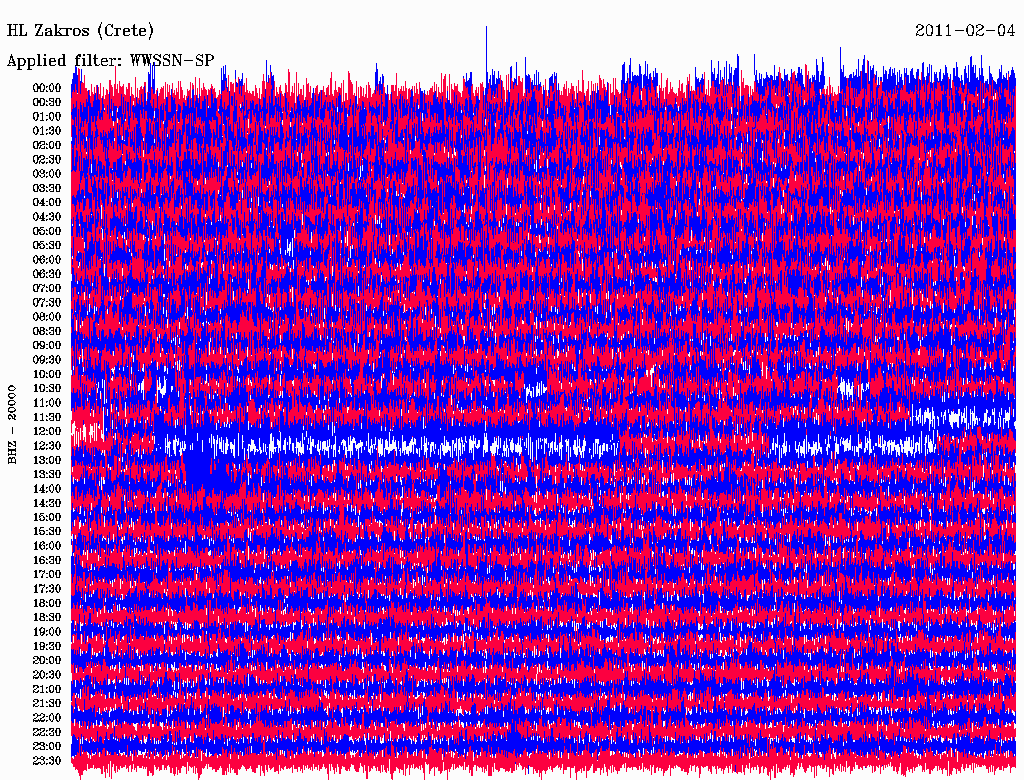Screen dimensions: 1024x780
Task: Click the 03:00 time label
Action: pyautogui.click(x=47, y=174)
